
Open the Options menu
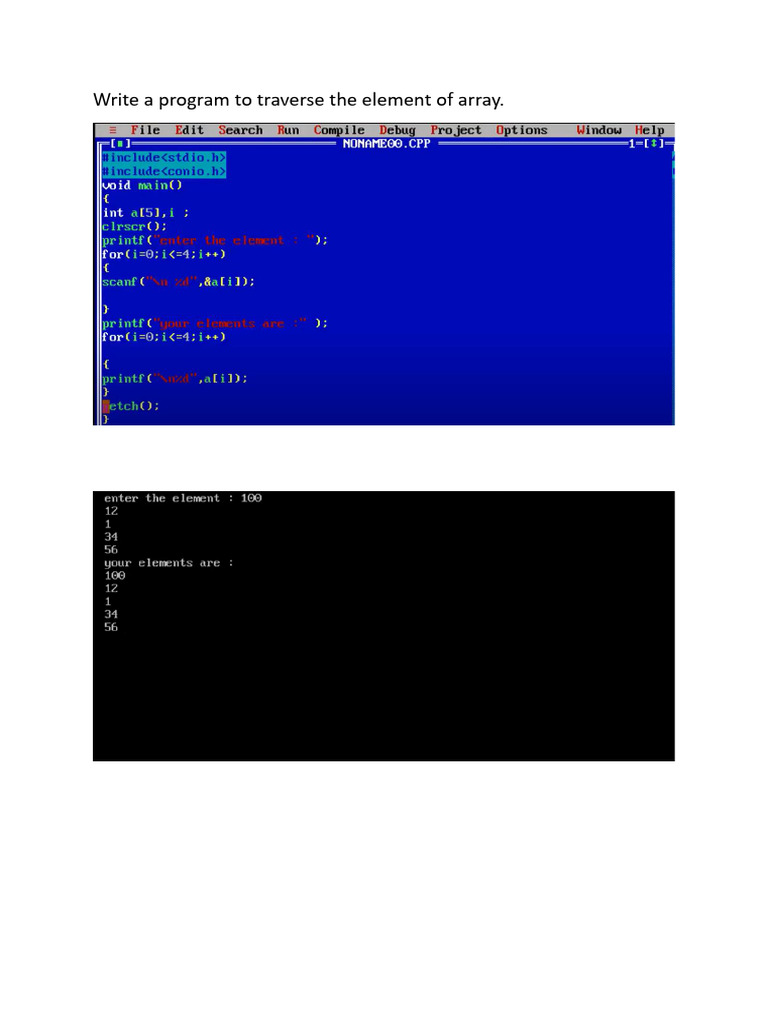coord(522,131)
